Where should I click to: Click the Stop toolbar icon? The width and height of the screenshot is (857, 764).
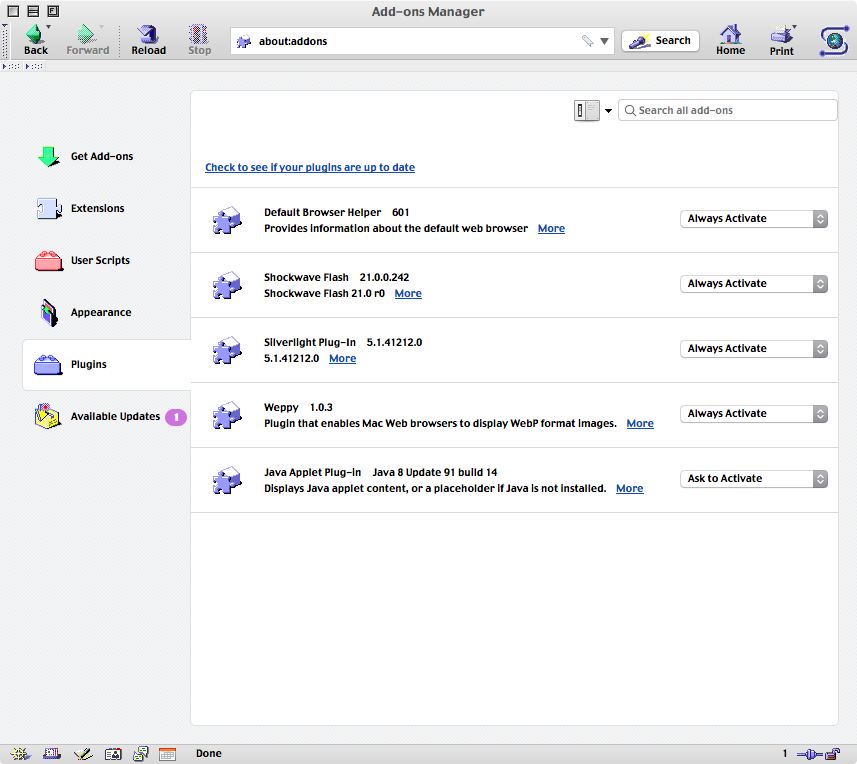[200, 36]
